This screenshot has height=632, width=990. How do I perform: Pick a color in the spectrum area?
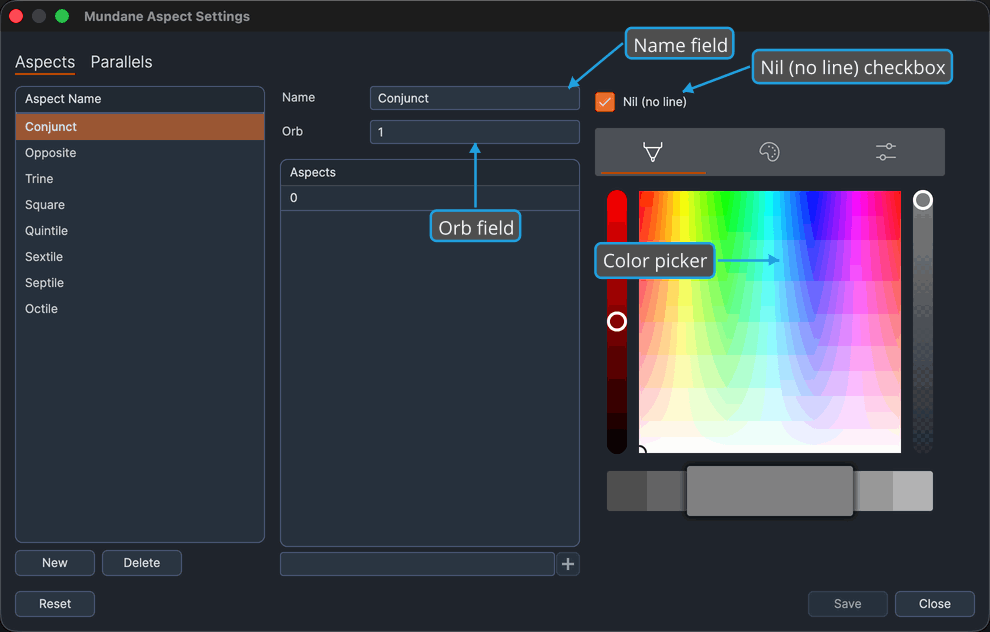(770, 321)
